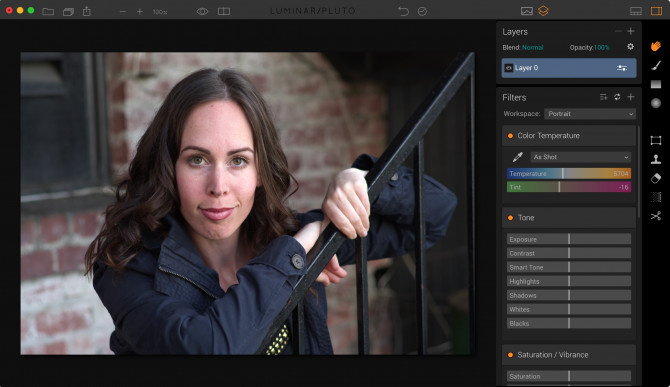This screenshot has height=387, width=670.
Task: Select the Eraser tool
Action: pyautogui.click(x=656, y=178)
